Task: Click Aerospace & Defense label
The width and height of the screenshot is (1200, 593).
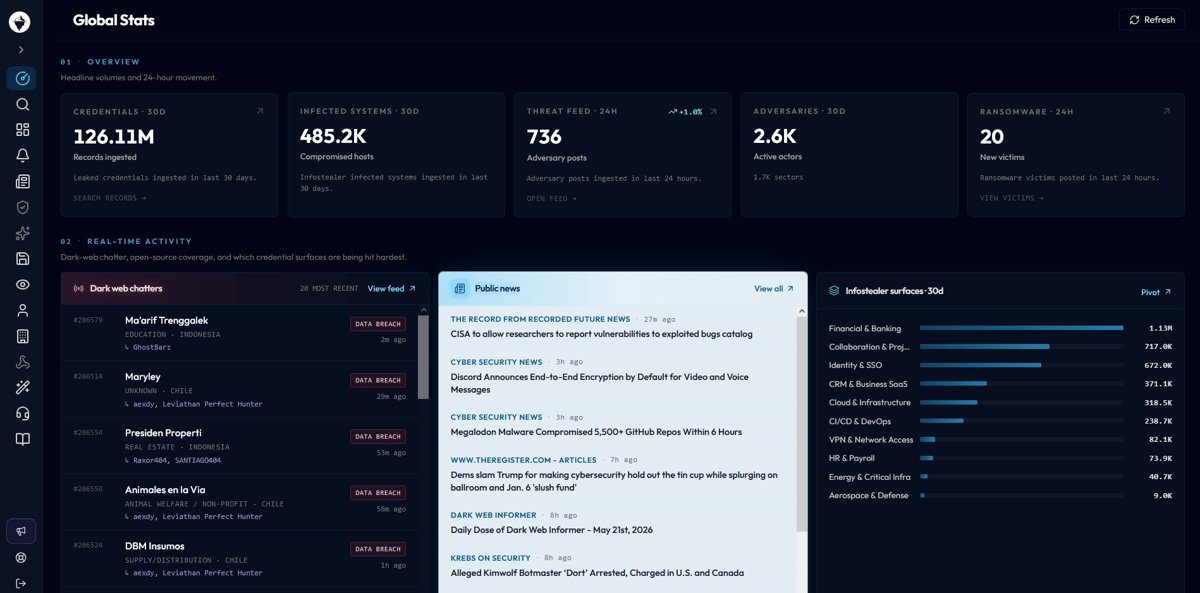Action: click(869, 495)
